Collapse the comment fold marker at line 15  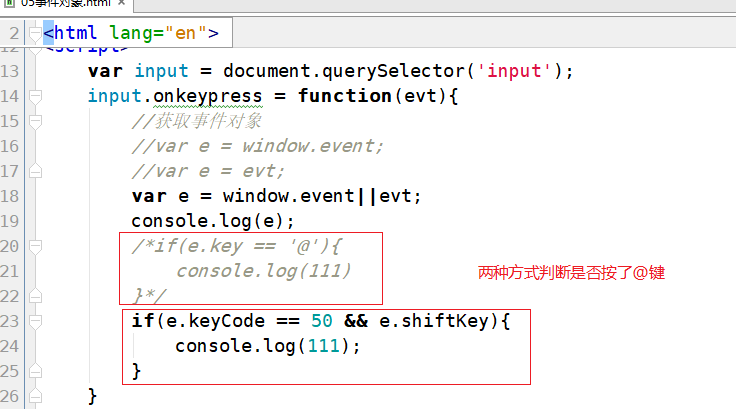click(35, 121)
